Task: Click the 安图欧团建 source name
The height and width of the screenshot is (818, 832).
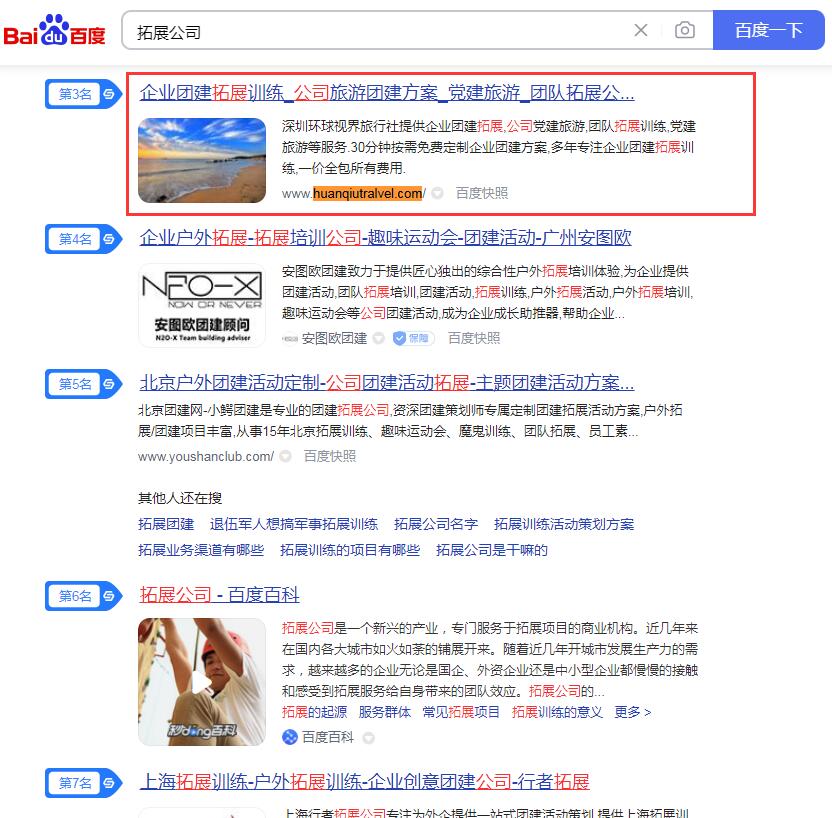Action: coord(334,338)
